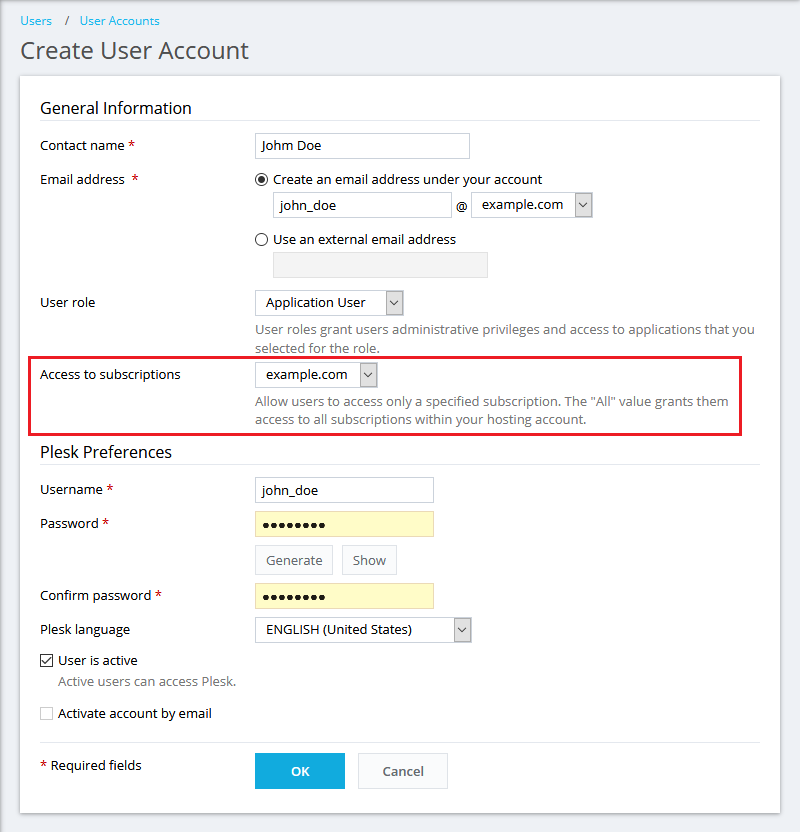Click the external email address field
The height and width of the screenshot is (832, 800).
(x=380, y=265)
